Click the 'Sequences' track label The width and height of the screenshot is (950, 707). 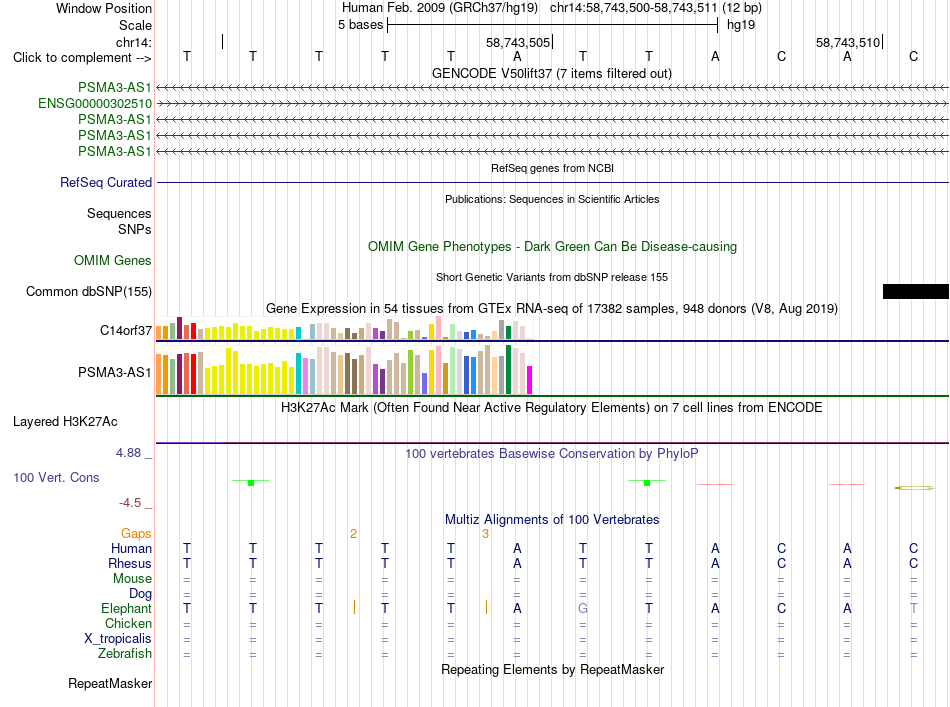119,213
